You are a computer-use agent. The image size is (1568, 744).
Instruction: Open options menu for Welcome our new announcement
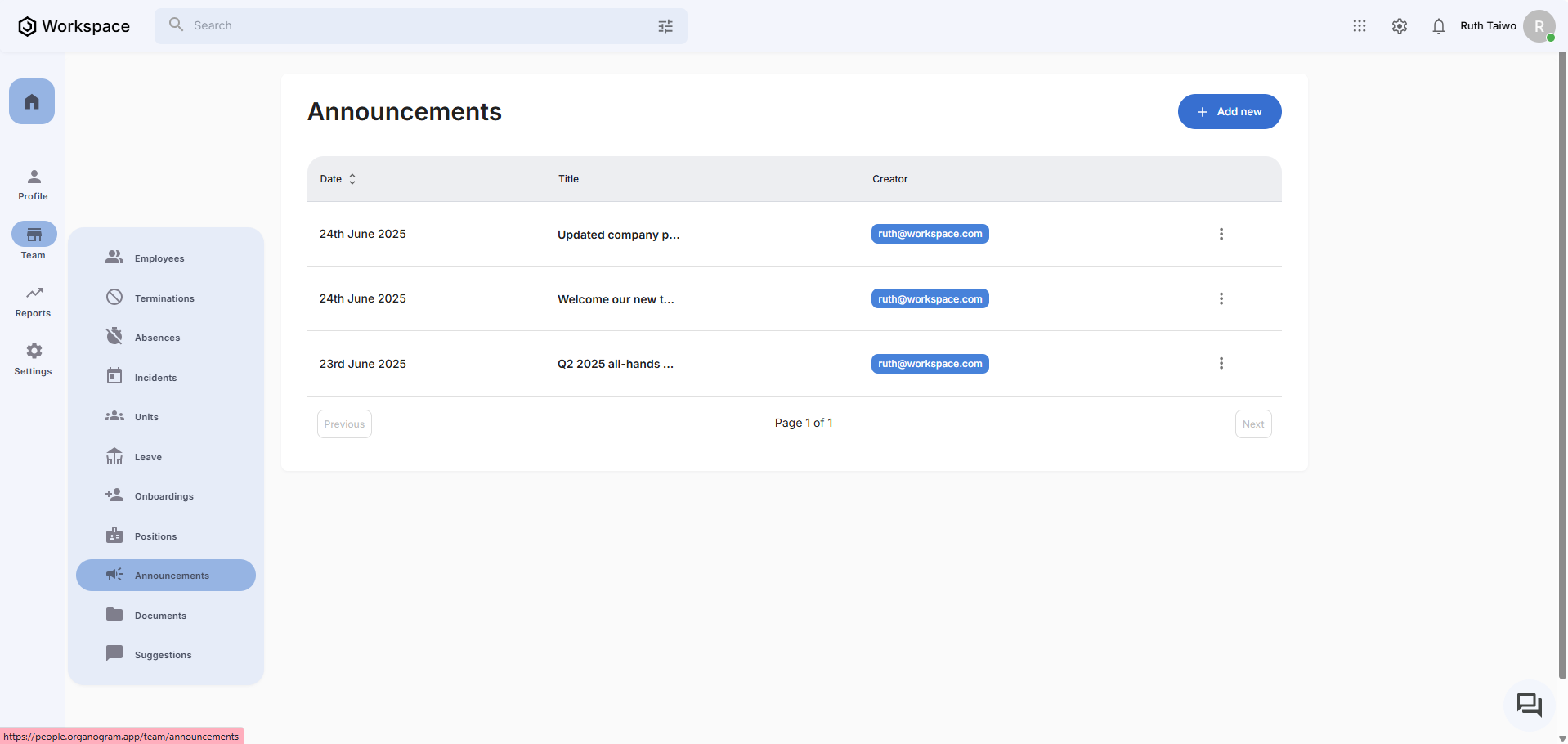tap(1221, 298)
